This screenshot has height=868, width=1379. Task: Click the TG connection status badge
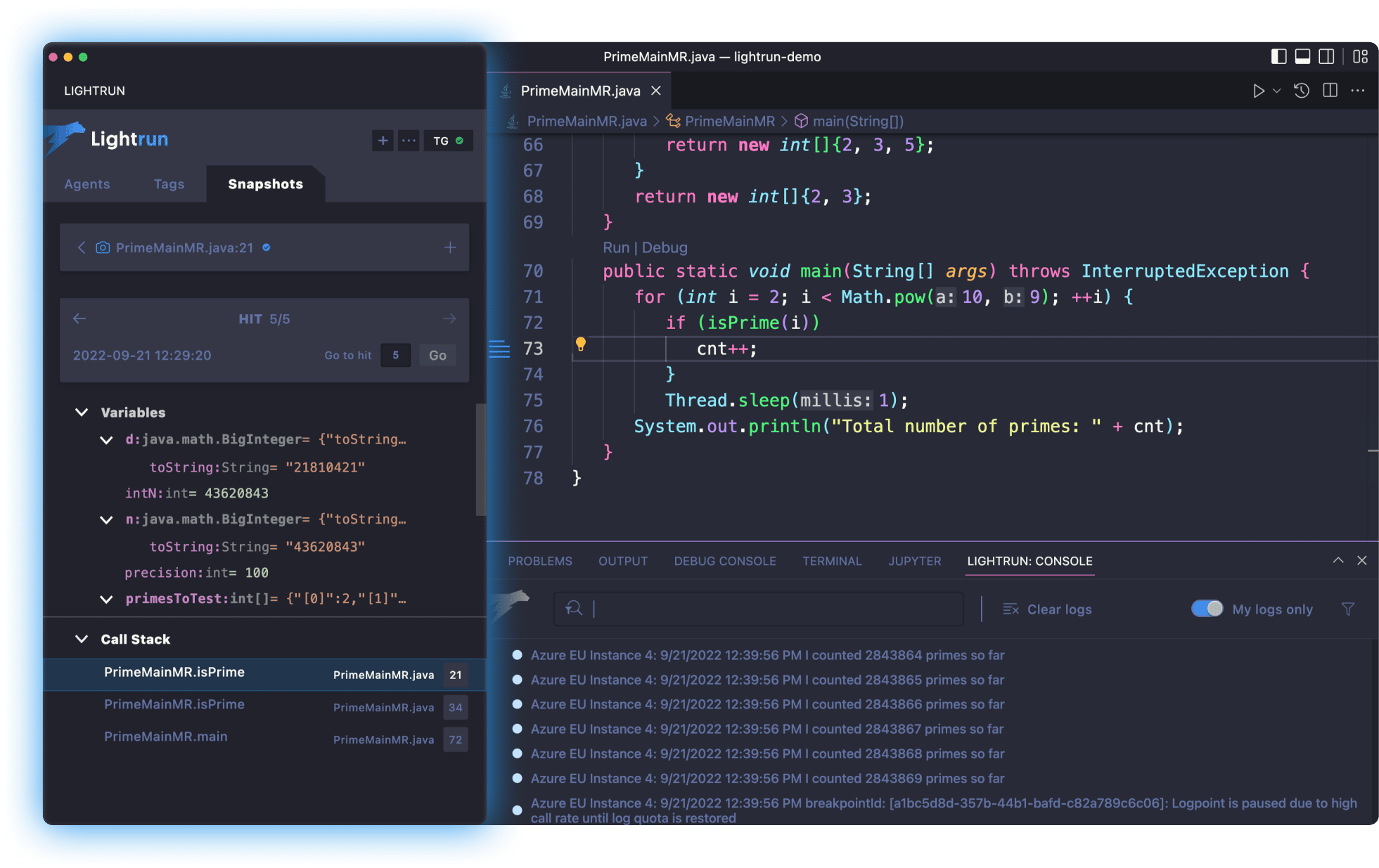pyautogui.click(x=448, y=141)
